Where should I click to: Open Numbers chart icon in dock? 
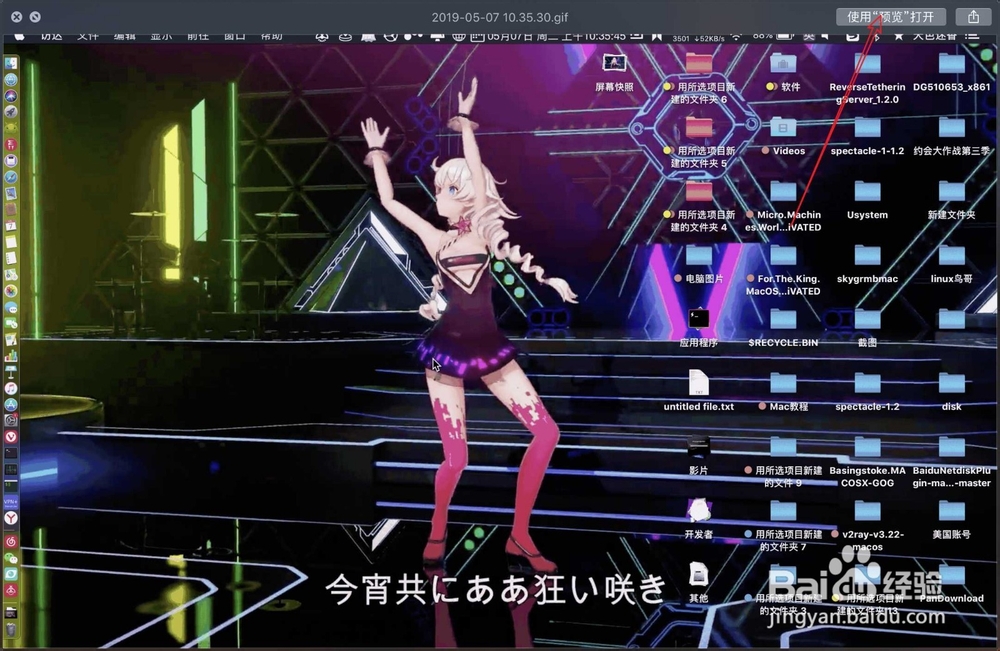11,356
